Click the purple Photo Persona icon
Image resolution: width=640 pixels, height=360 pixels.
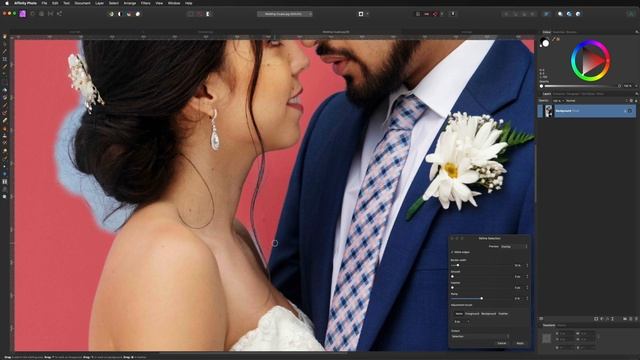pos(23,13)
